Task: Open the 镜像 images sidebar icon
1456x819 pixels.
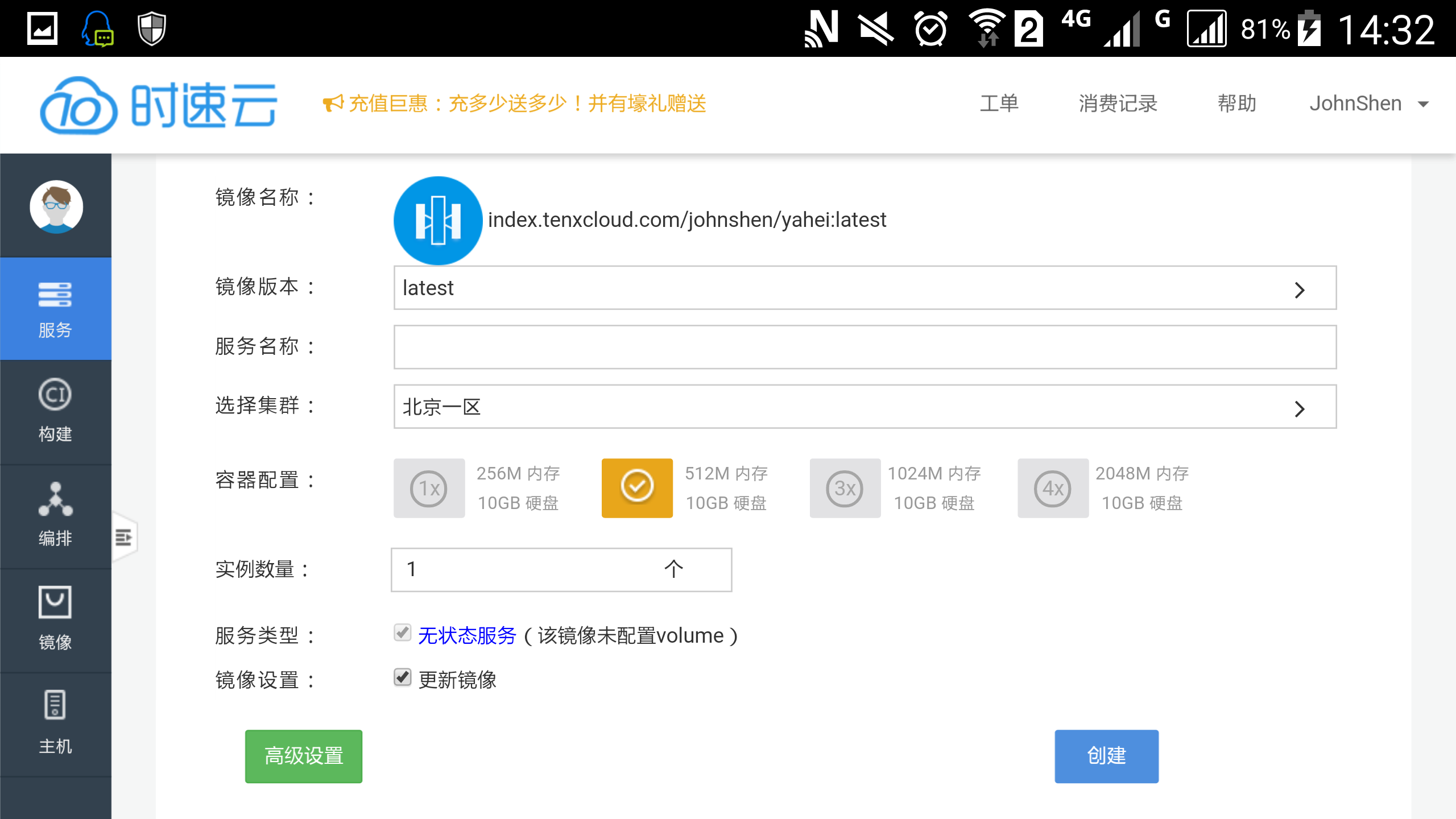Action: point(55,619)
